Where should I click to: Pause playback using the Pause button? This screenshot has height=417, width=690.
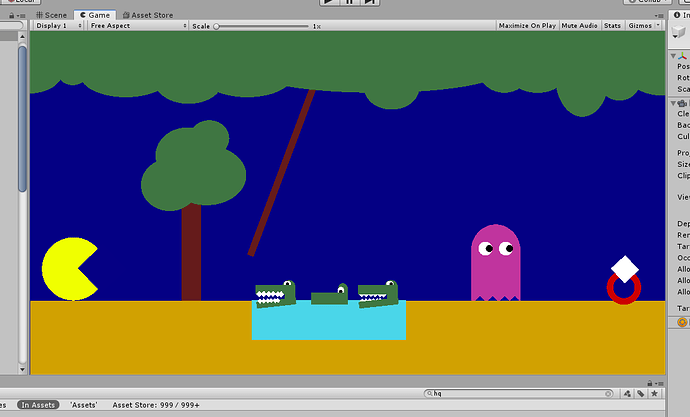click(349, 2)
